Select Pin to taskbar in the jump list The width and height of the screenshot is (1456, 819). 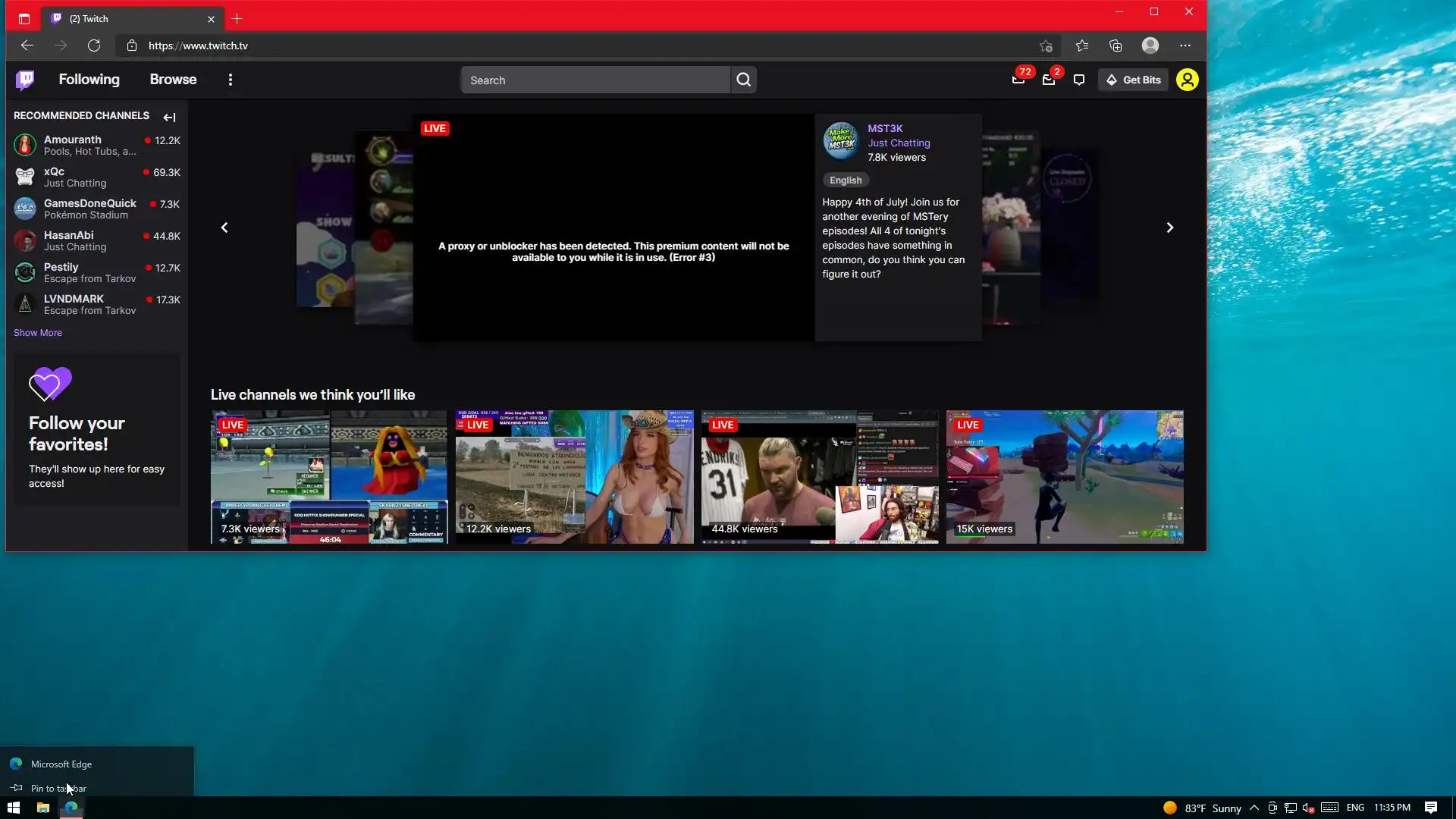coord(58,788)
